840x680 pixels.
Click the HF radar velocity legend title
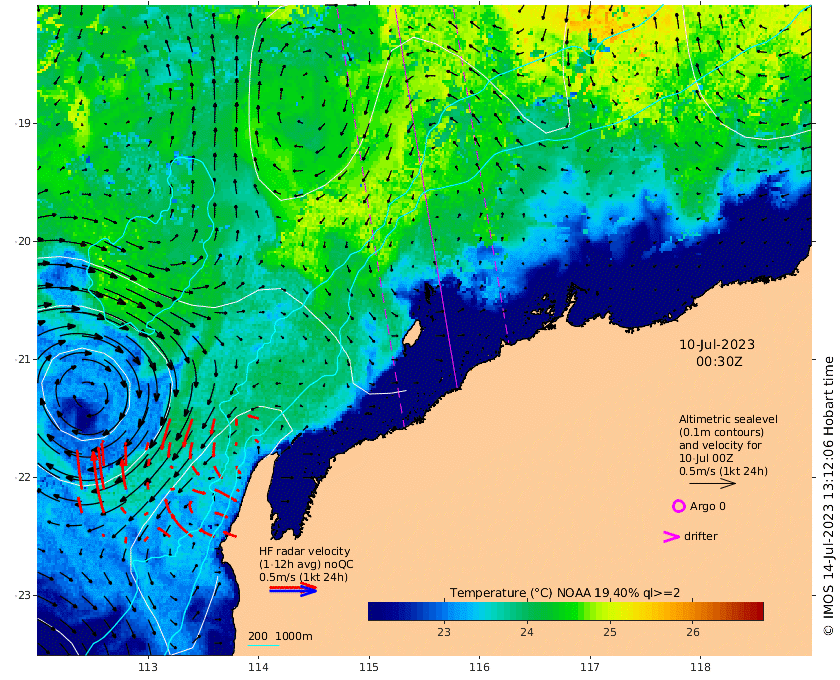click(304, 551)
